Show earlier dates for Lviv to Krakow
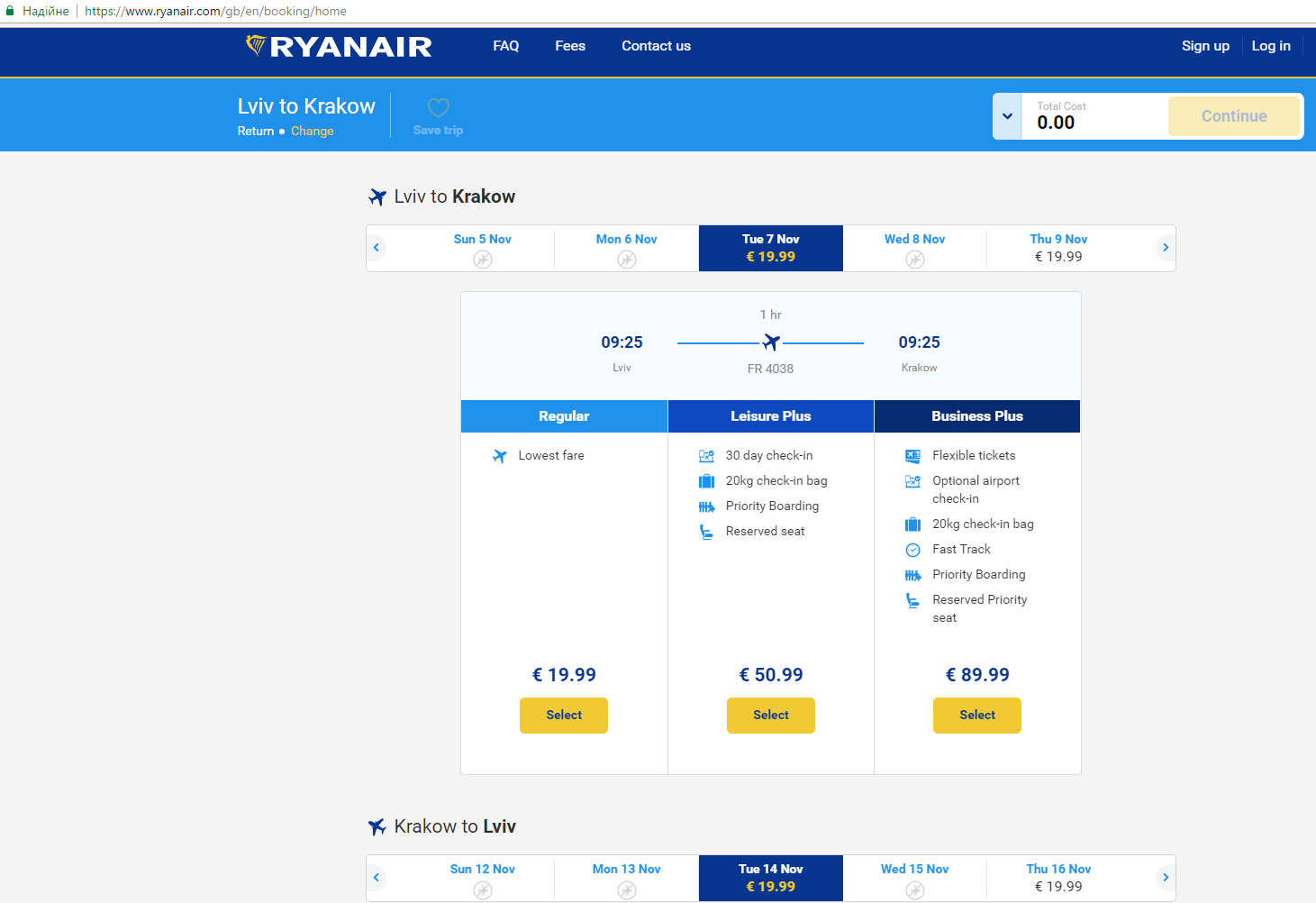Viewport: 1316px width, 903px height. coord(377,248)
